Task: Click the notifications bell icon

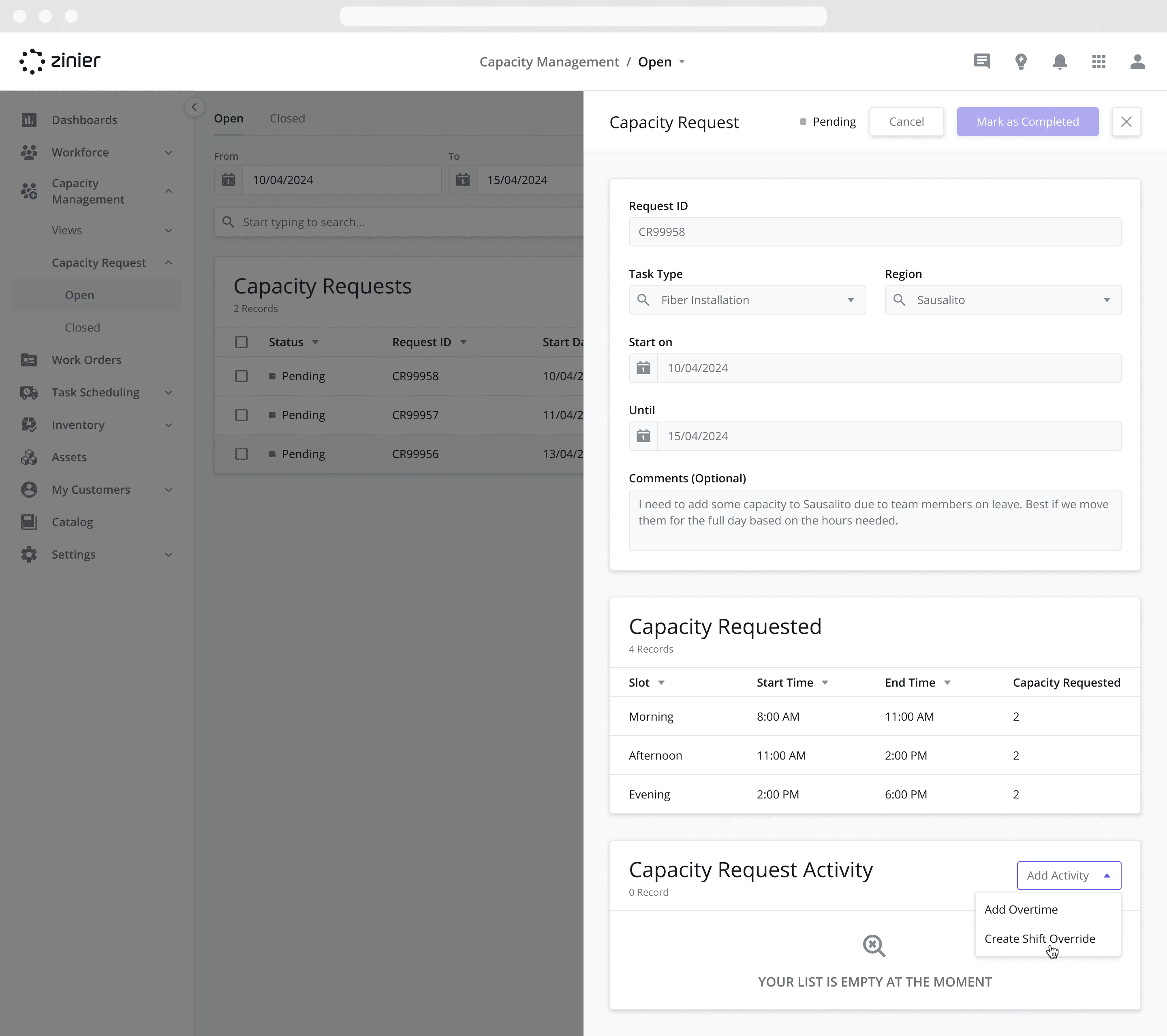Action: tap(1060, 61)
